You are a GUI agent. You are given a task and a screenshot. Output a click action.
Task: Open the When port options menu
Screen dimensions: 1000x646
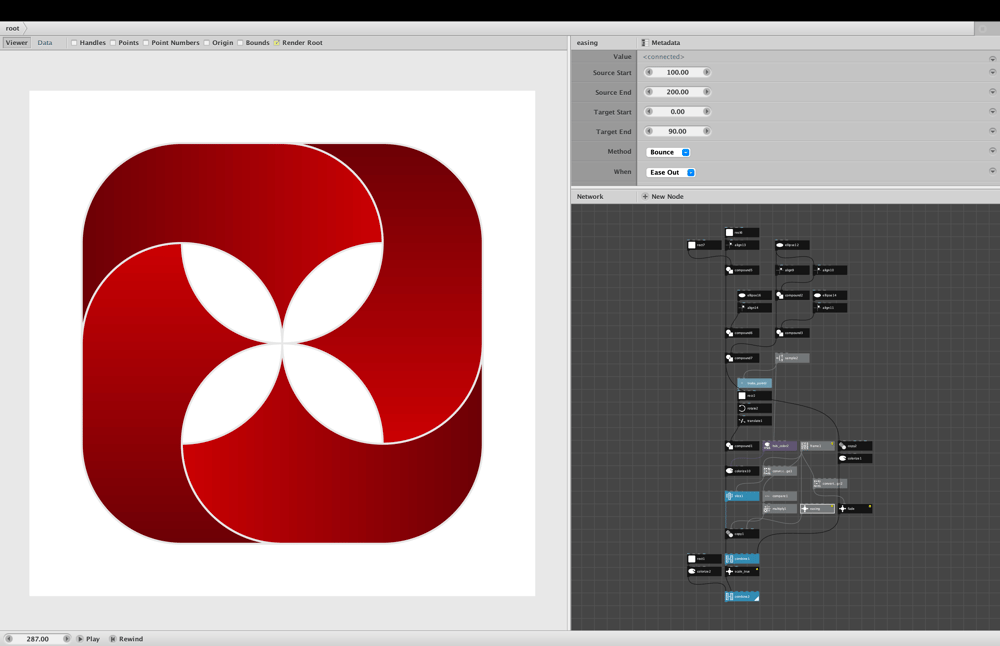(992, 171)
